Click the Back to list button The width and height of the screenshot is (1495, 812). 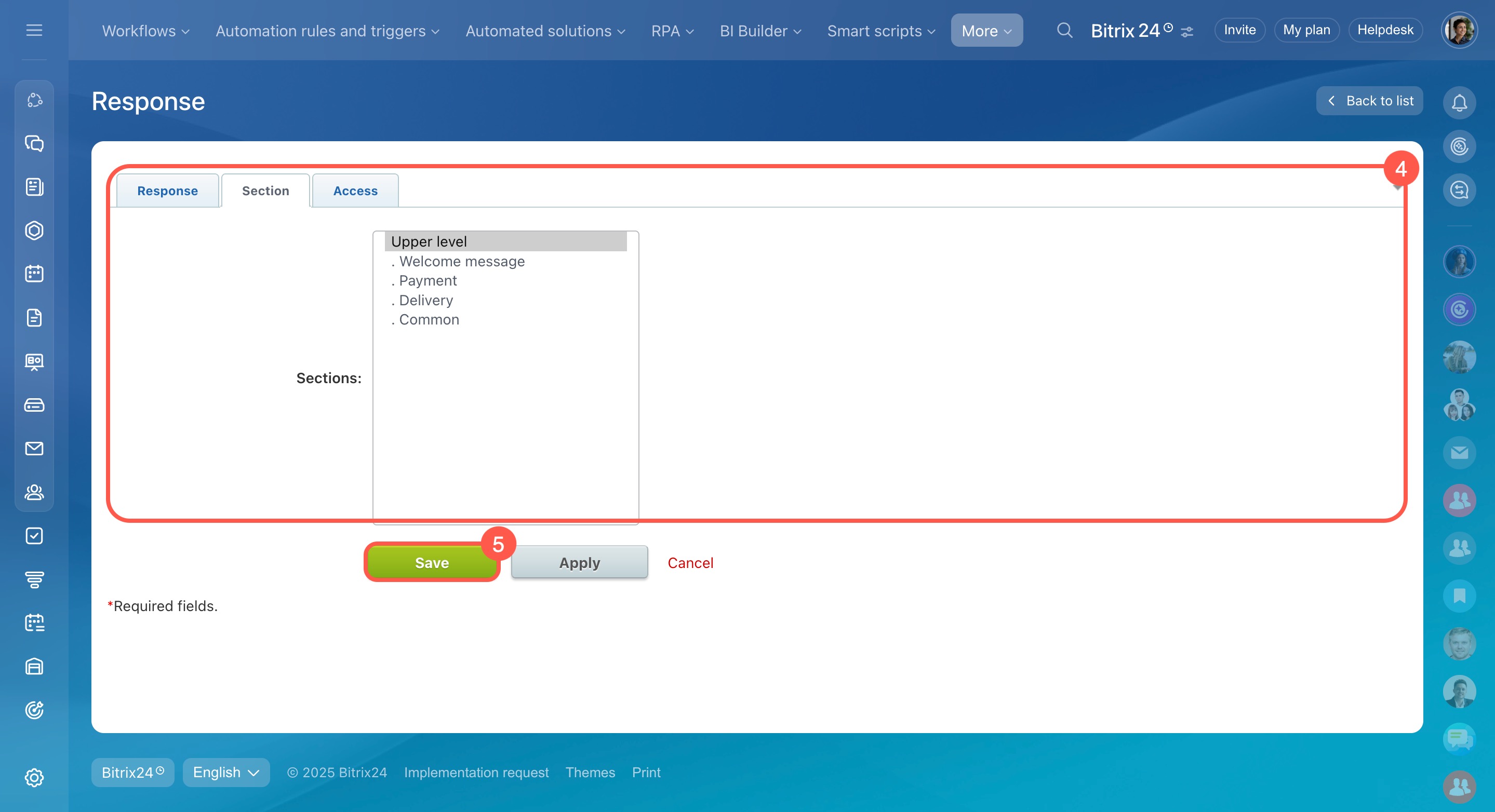tap(1369, 101)
